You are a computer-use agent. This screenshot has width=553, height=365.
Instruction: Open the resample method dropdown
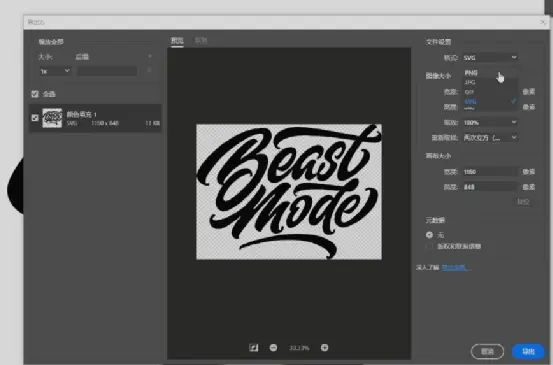point(490,138)
